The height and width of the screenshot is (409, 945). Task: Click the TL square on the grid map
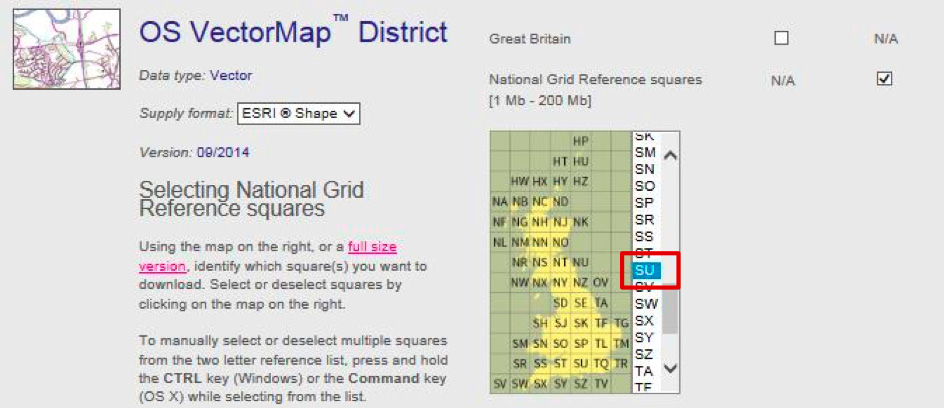pyautogui.click(x=600, y=343)
